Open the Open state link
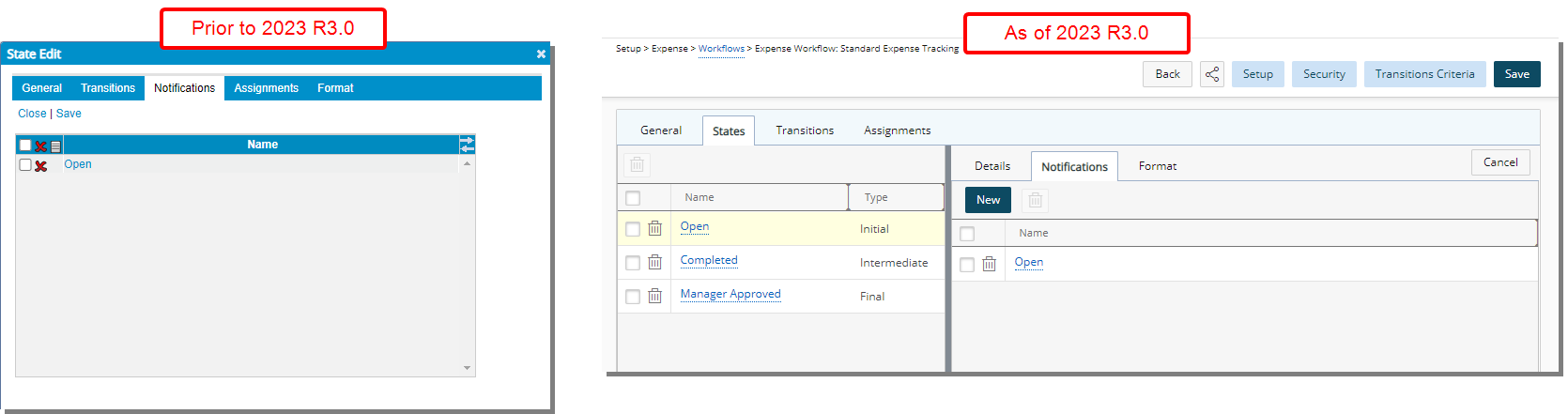Screen dimensions: 1568x414 695,226
